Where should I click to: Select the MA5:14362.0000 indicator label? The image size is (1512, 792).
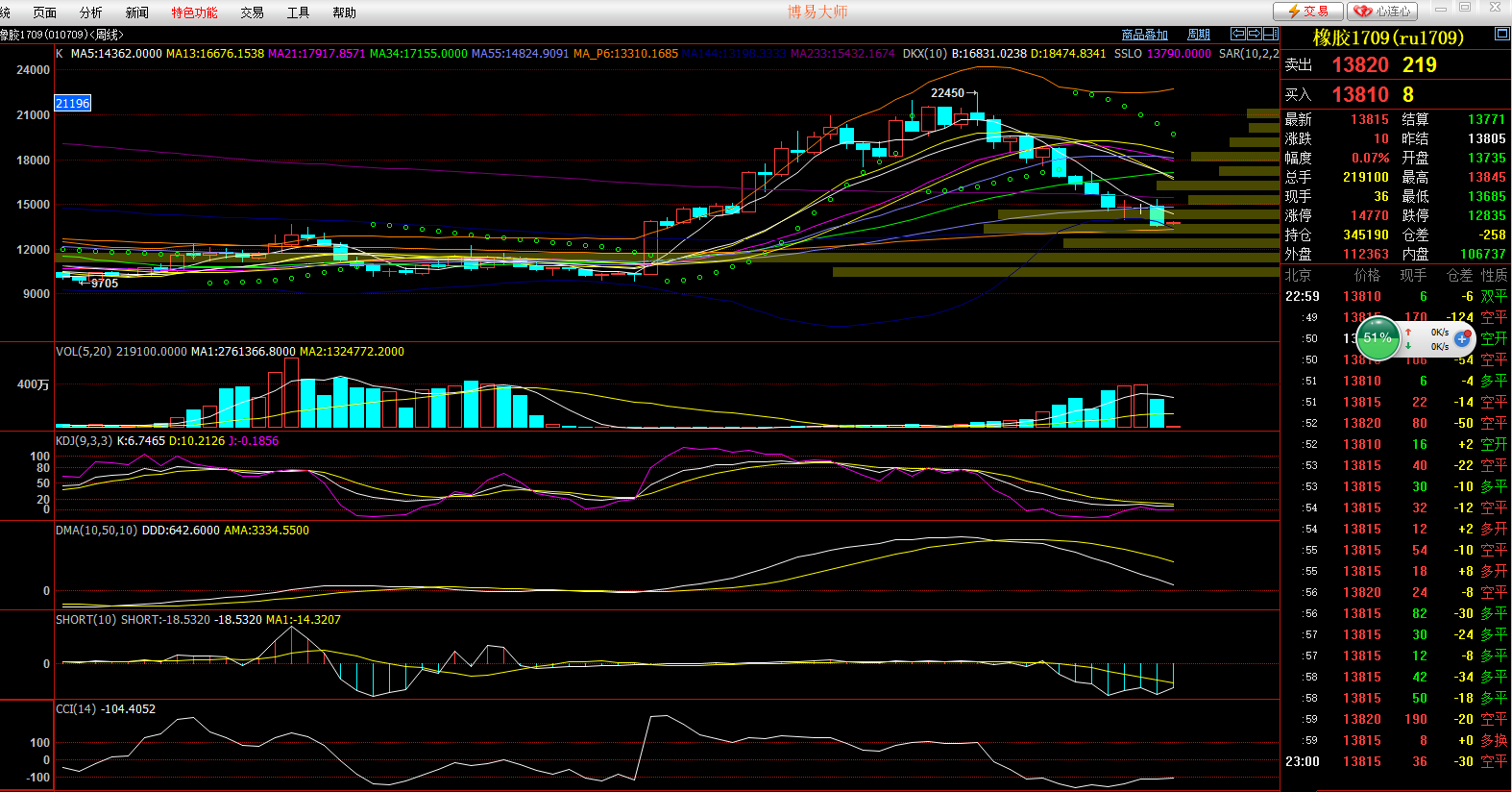(x=116, y=54)
